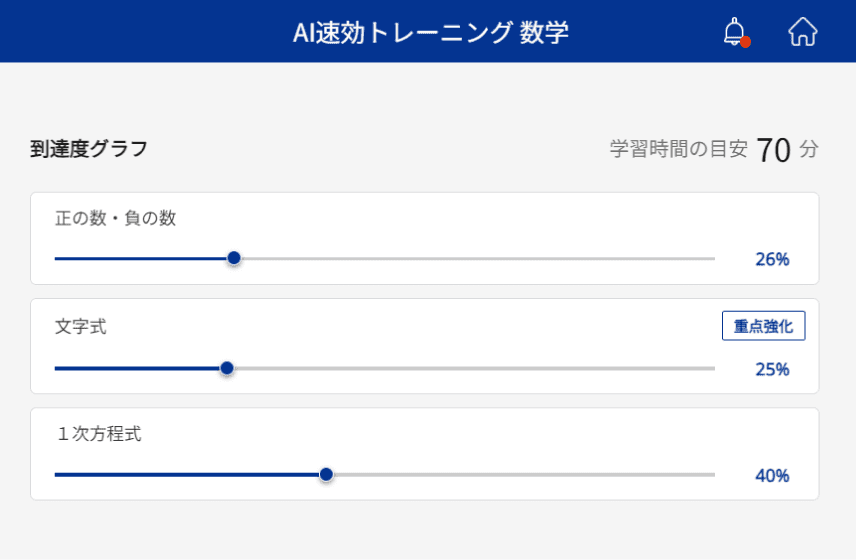Screen dimensions: 856x560
Task: Click the filled blue track of 文字式 slider
Action: (x=138, y=368)
